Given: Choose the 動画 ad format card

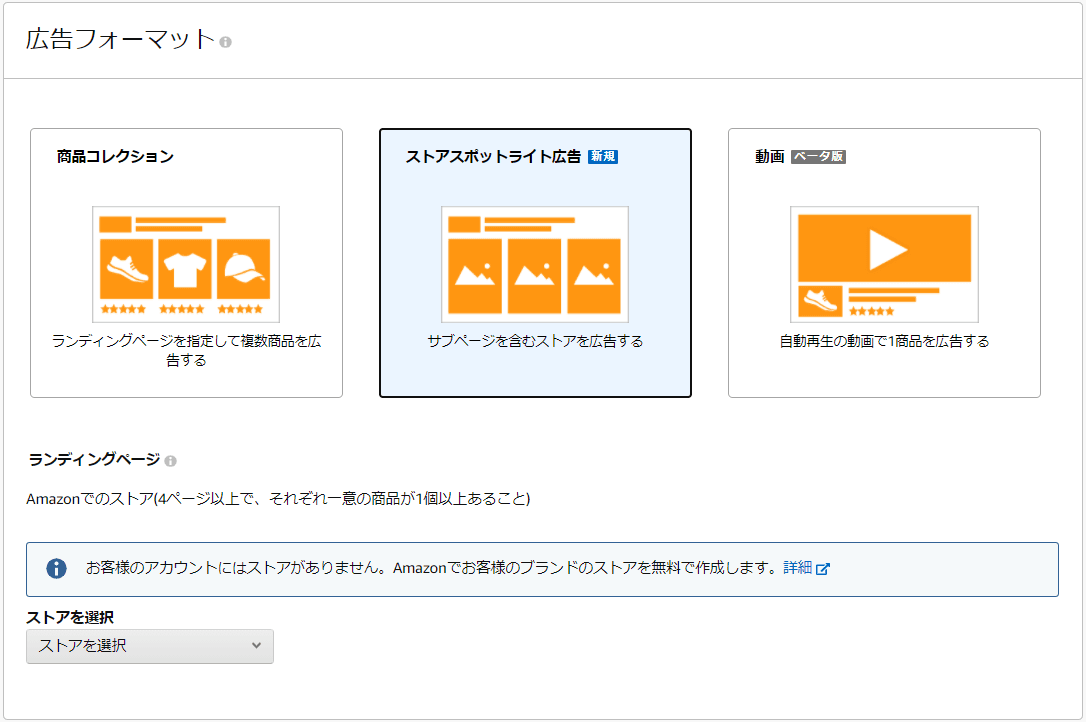Looking at the screenshot, I should click(884, 263).
